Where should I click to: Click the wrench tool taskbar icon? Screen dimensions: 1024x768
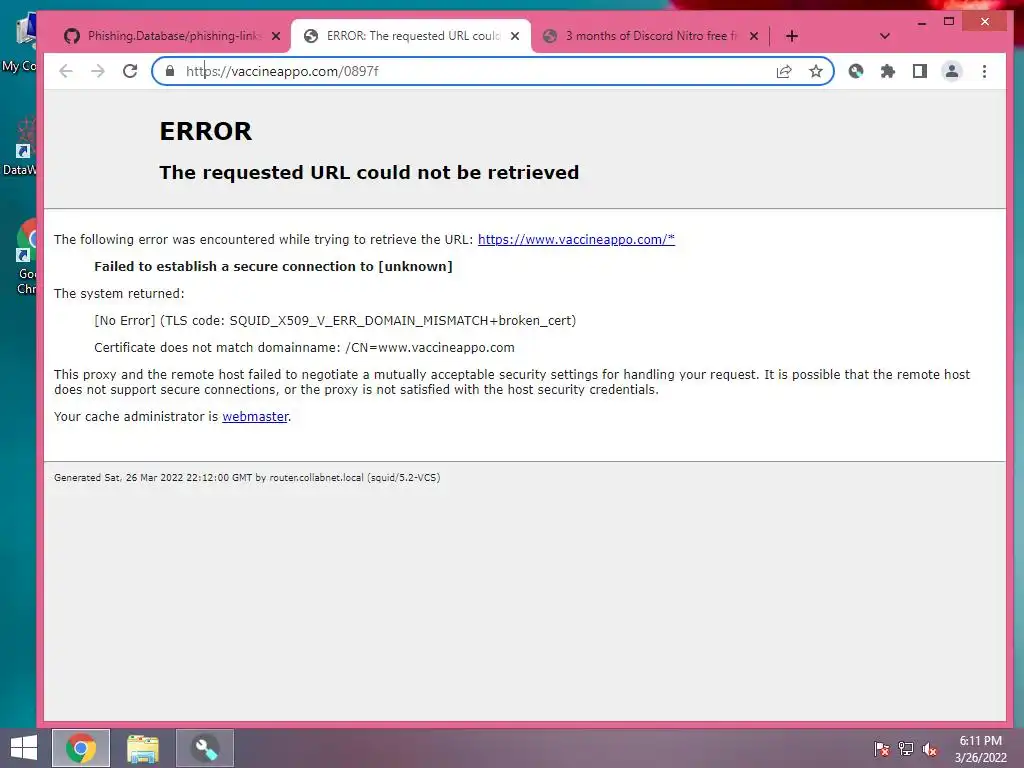205,748
